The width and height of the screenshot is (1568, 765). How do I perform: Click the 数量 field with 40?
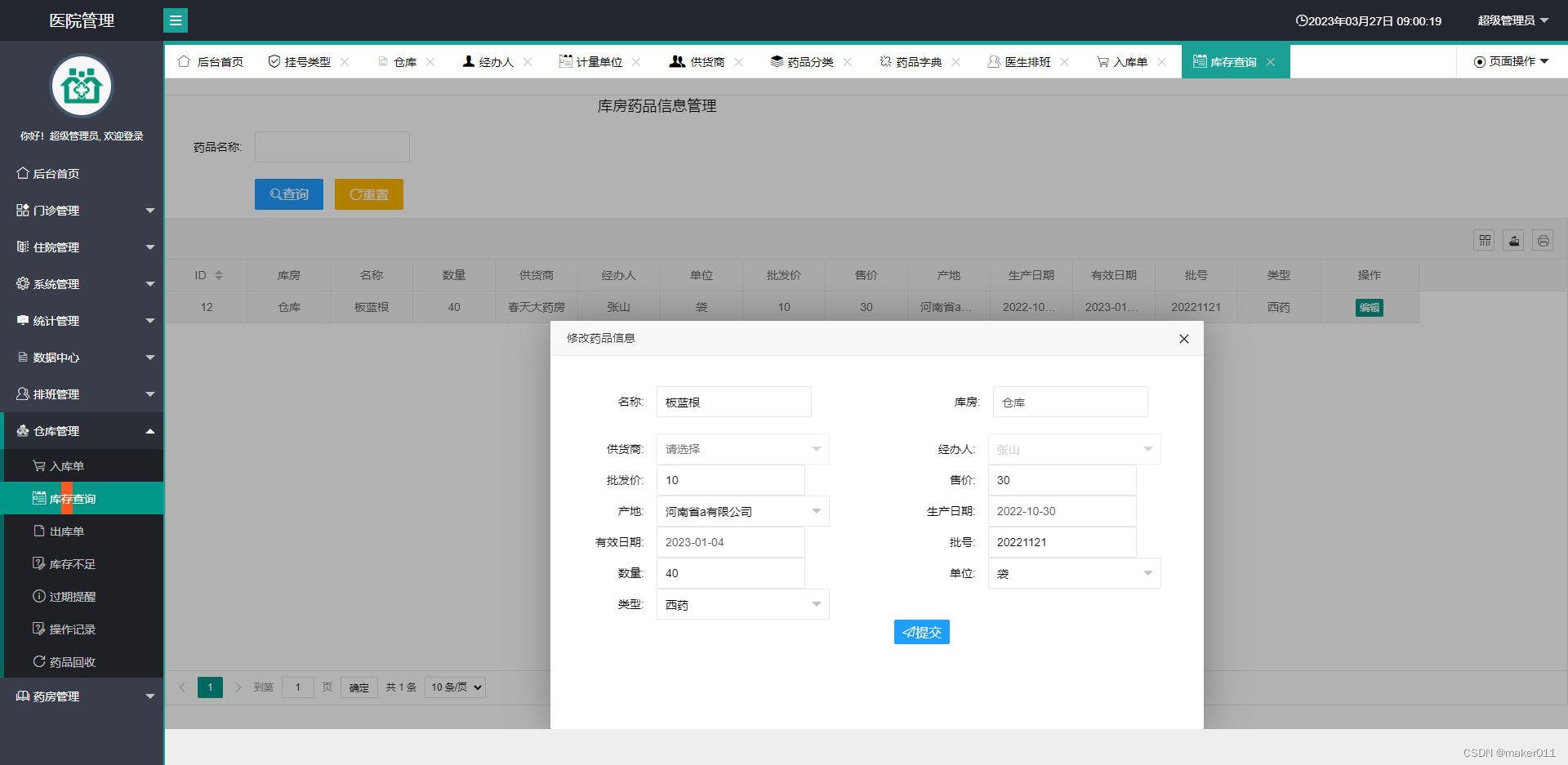click(731, 573)
